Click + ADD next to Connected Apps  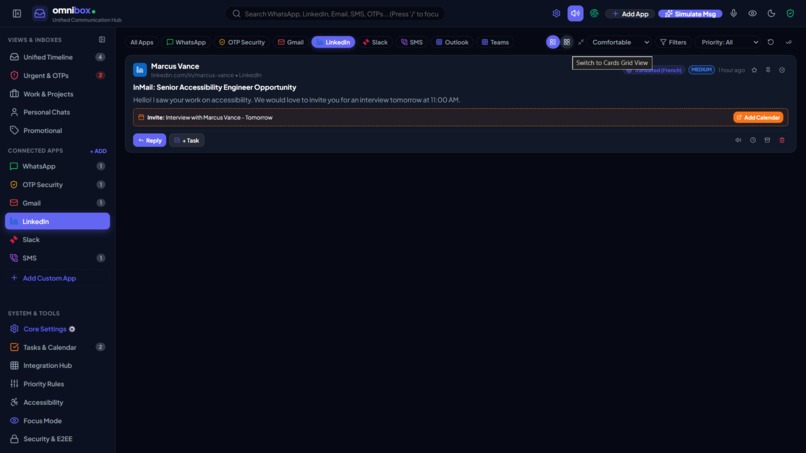pyautogui.click(x=98, y=151)
